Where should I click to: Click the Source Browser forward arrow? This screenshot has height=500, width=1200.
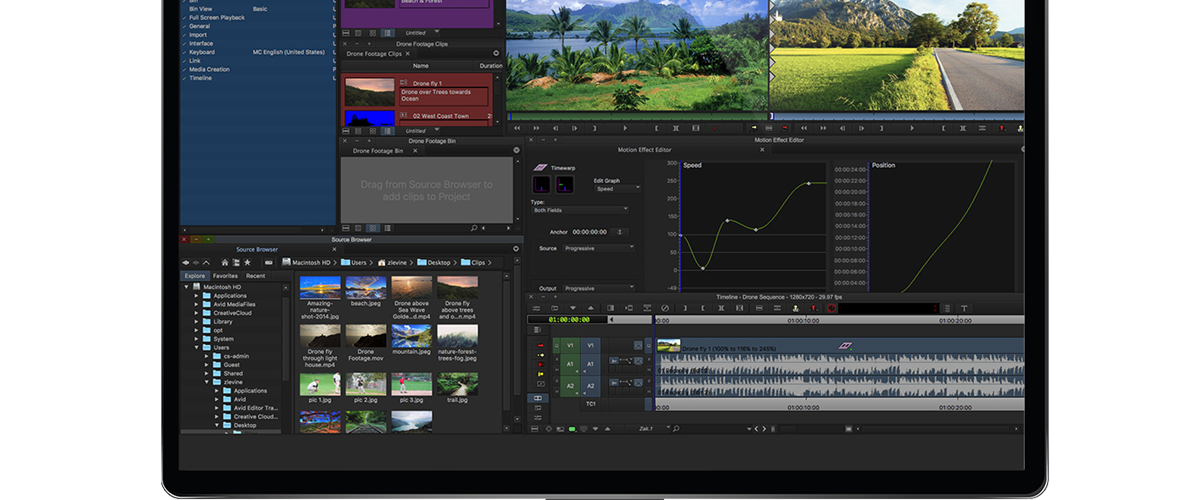[196, 262]
